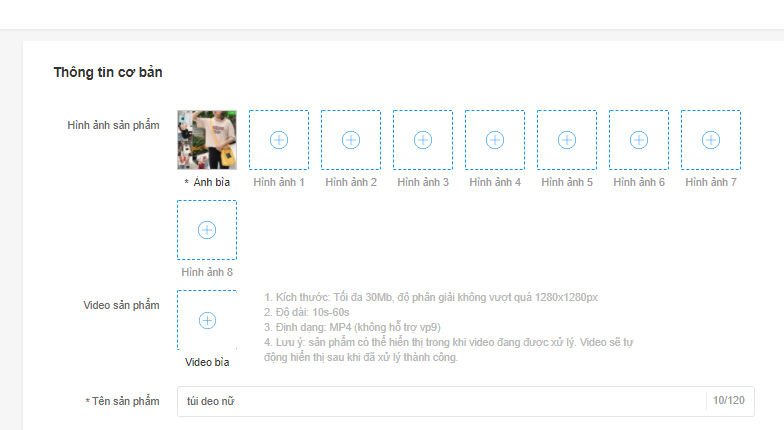Viewport: 784px width, 430px height.
Task: Focus the Tên sản phẩm text field
Action: [x=440, y=401]
